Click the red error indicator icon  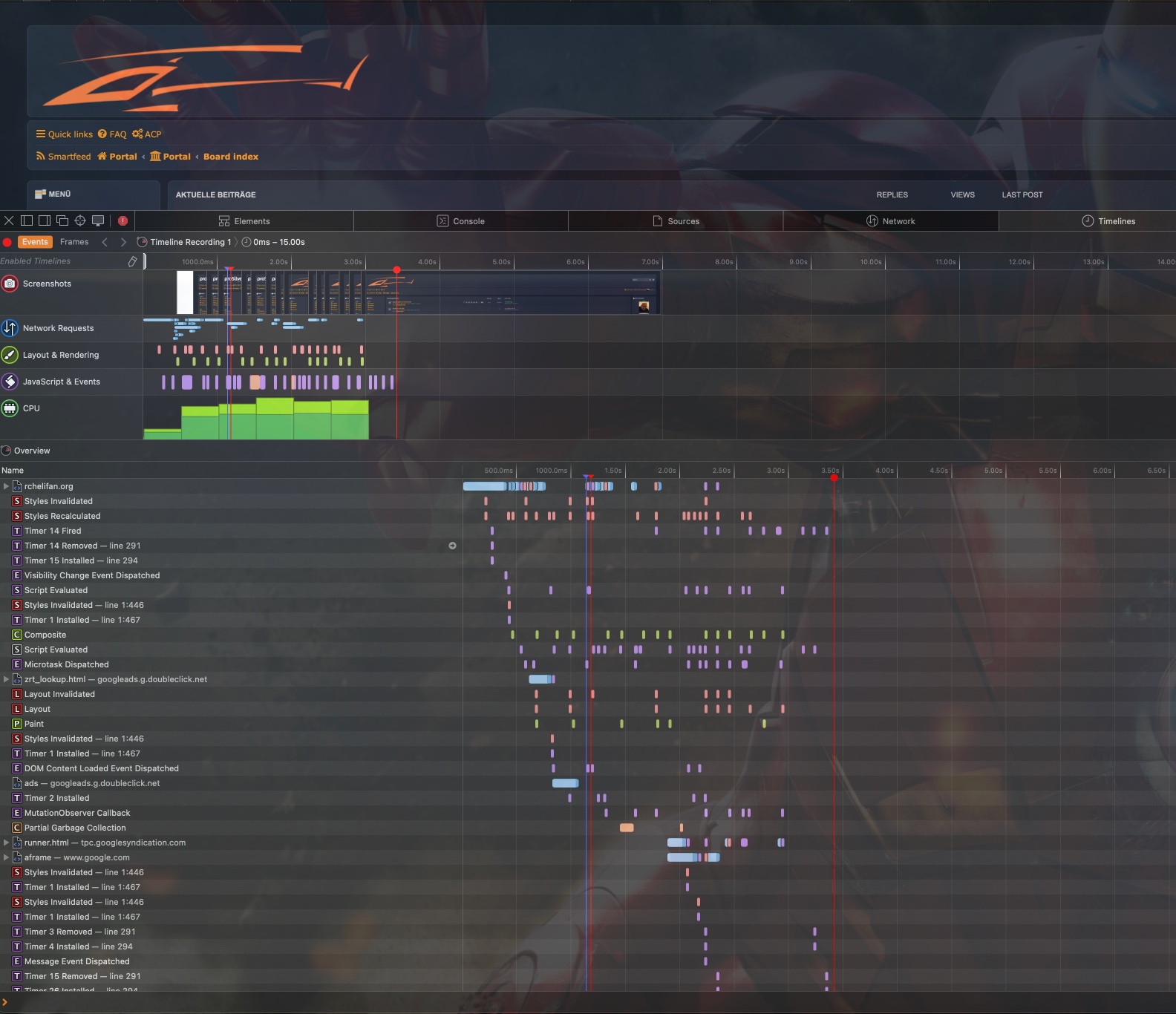click(122, 220)
